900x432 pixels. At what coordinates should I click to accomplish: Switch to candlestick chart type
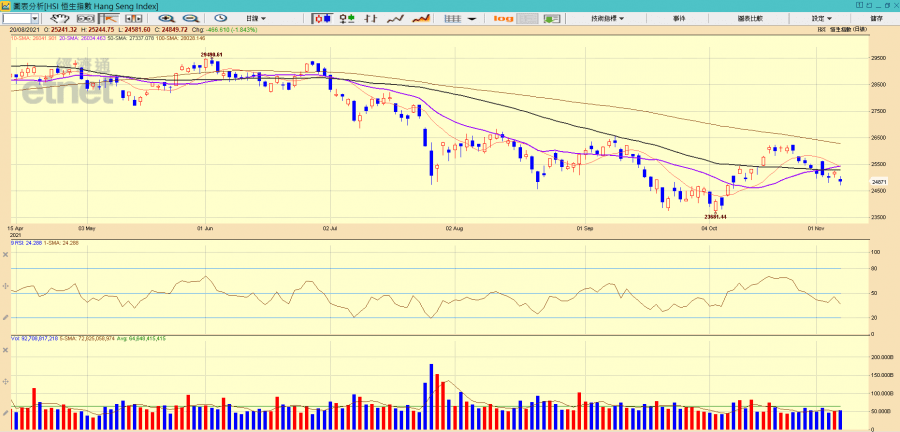tap(323, 18)
